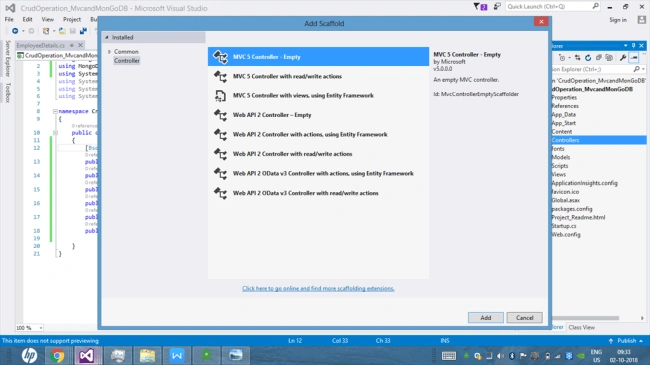The height and width of the screenshot is (365, 650).
Task: Toggle auto-hide pin on Solution Explorer
Action: 633,46
